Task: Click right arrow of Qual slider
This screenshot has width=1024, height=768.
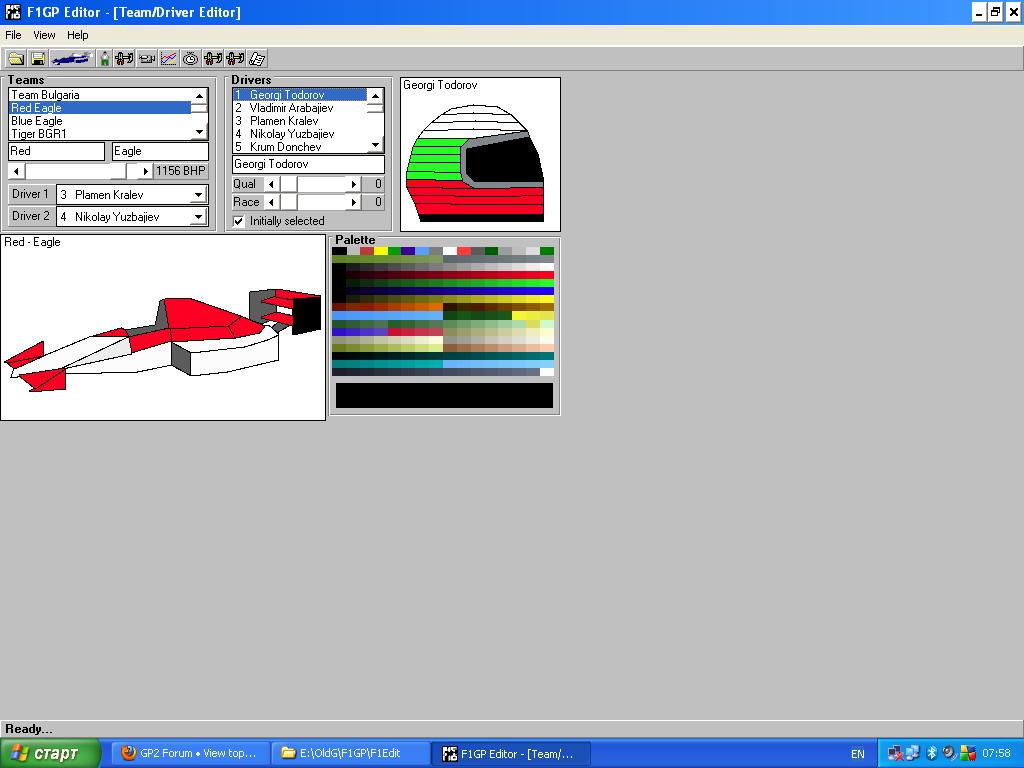Action: pos(353,184)
